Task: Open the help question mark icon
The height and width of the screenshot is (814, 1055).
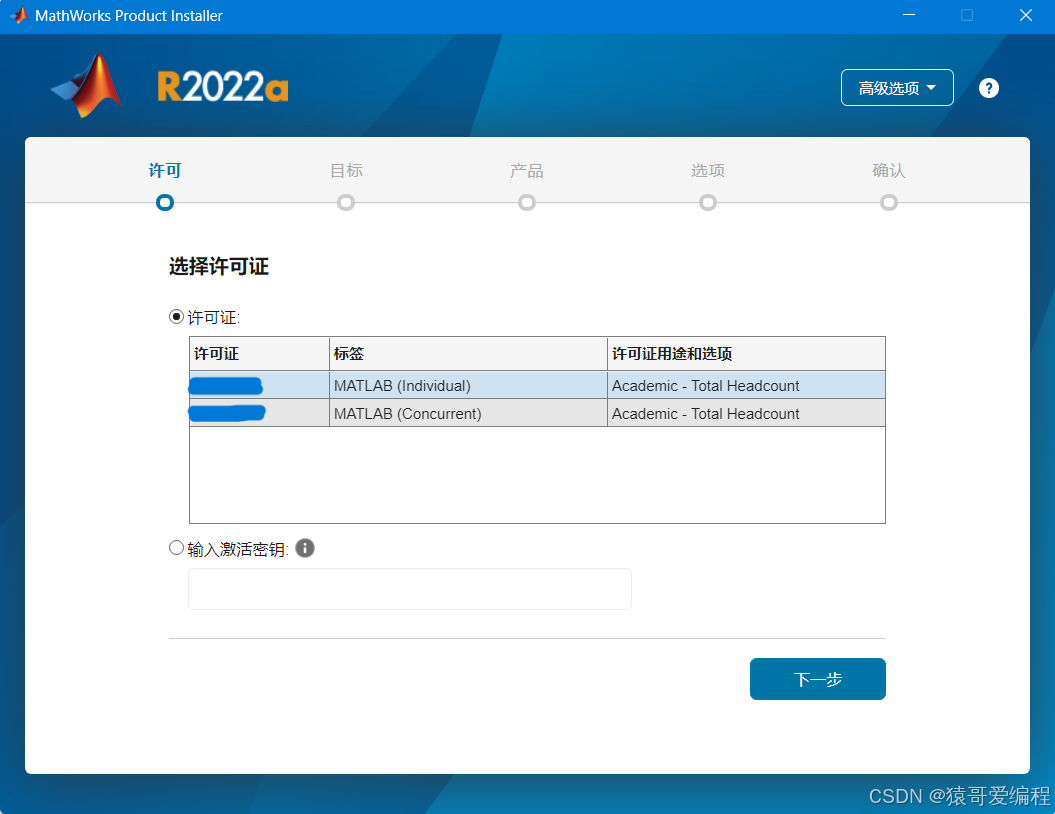Action: tap(988, 88)
